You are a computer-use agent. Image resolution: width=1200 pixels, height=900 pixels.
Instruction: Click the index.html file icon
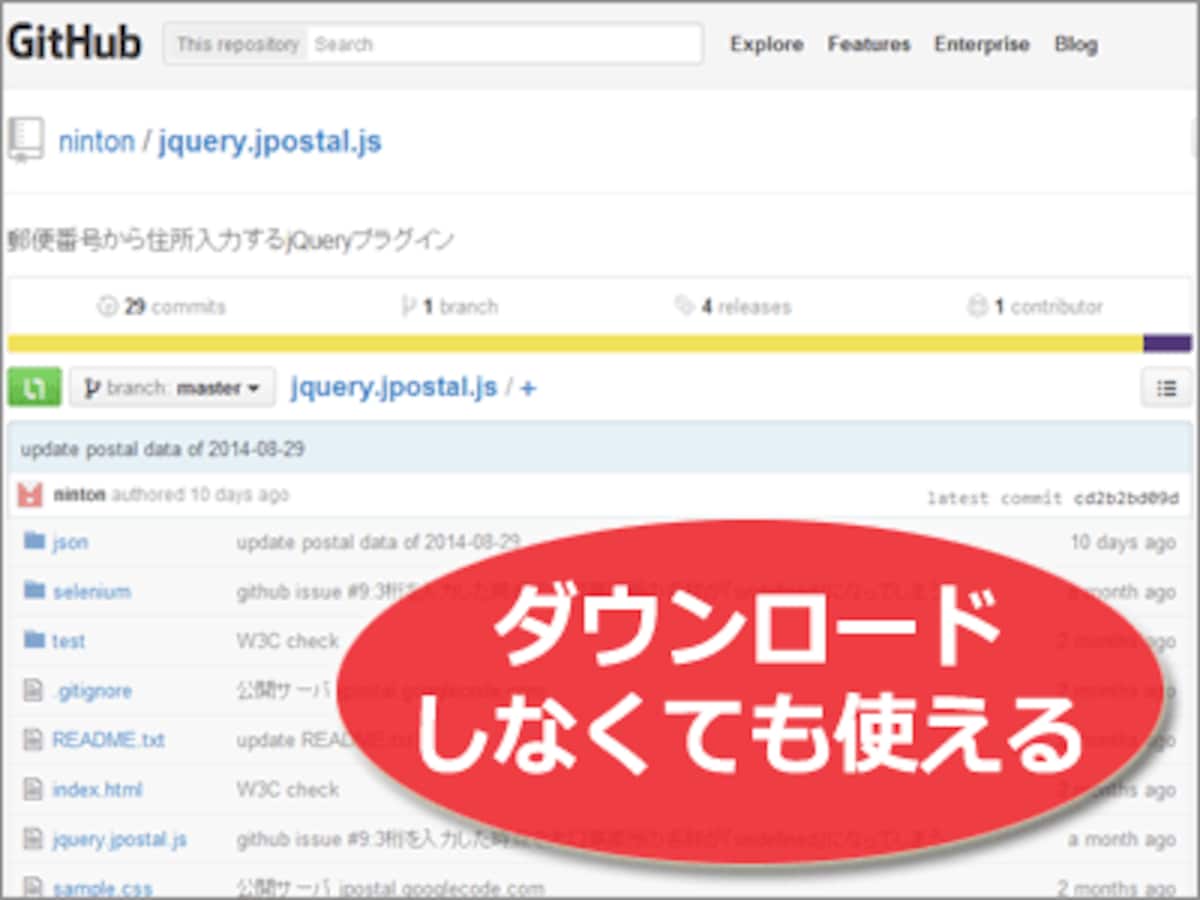[x=35, y=790]
